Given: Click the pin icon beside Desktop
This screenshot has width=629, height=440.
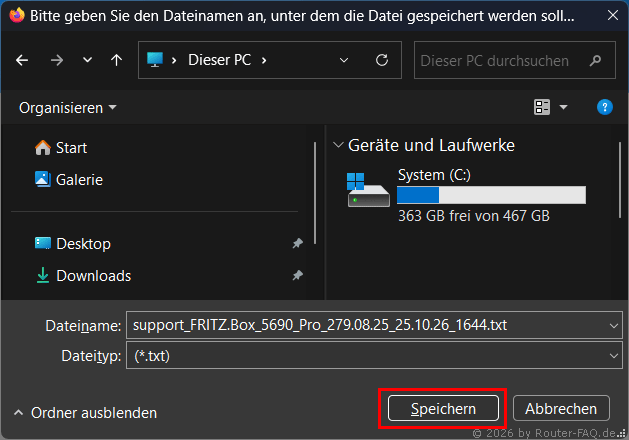Looking at the screenshot, I should pos(297,243).
